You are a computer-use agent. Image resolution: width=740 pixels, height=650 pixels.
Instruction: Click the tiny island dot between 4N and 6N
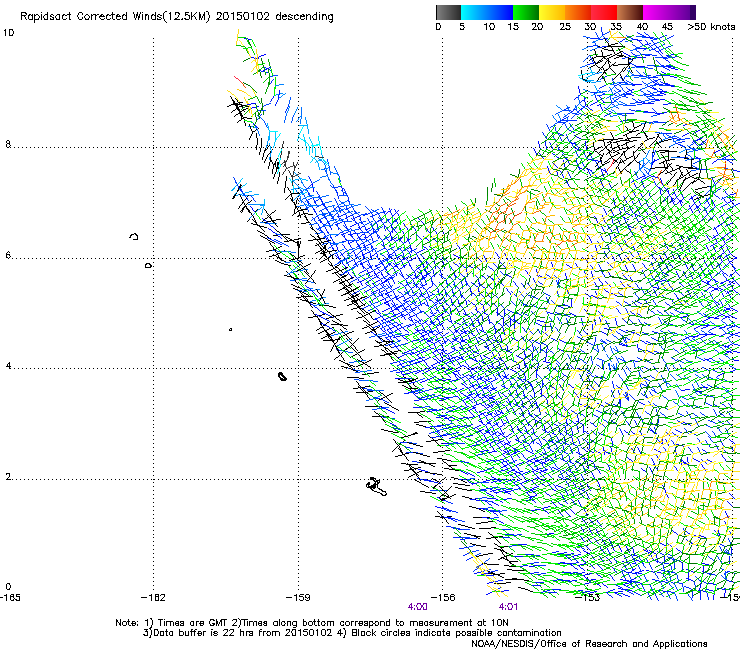click(230, 329)
